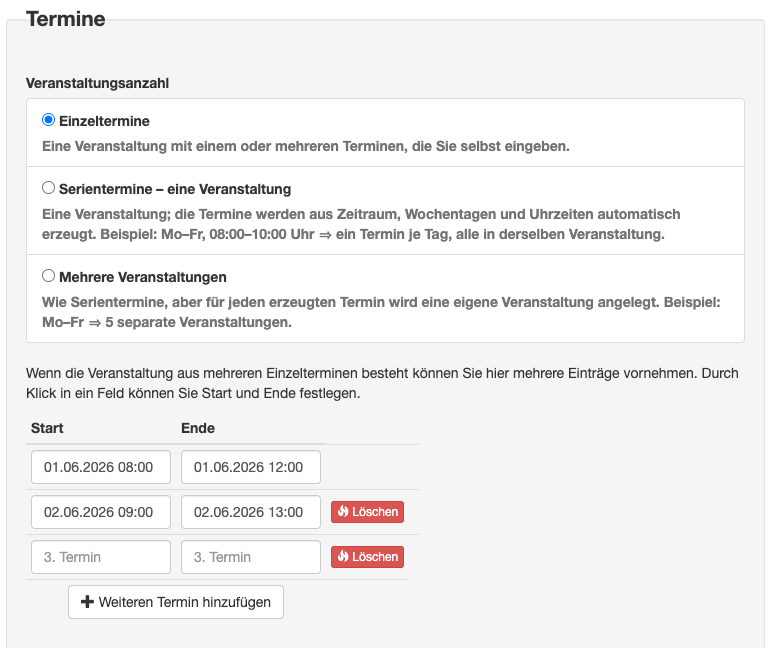Click flame icon in 3. Termin row's Löschen
The image size is (775, 648).
coord(343,557)
